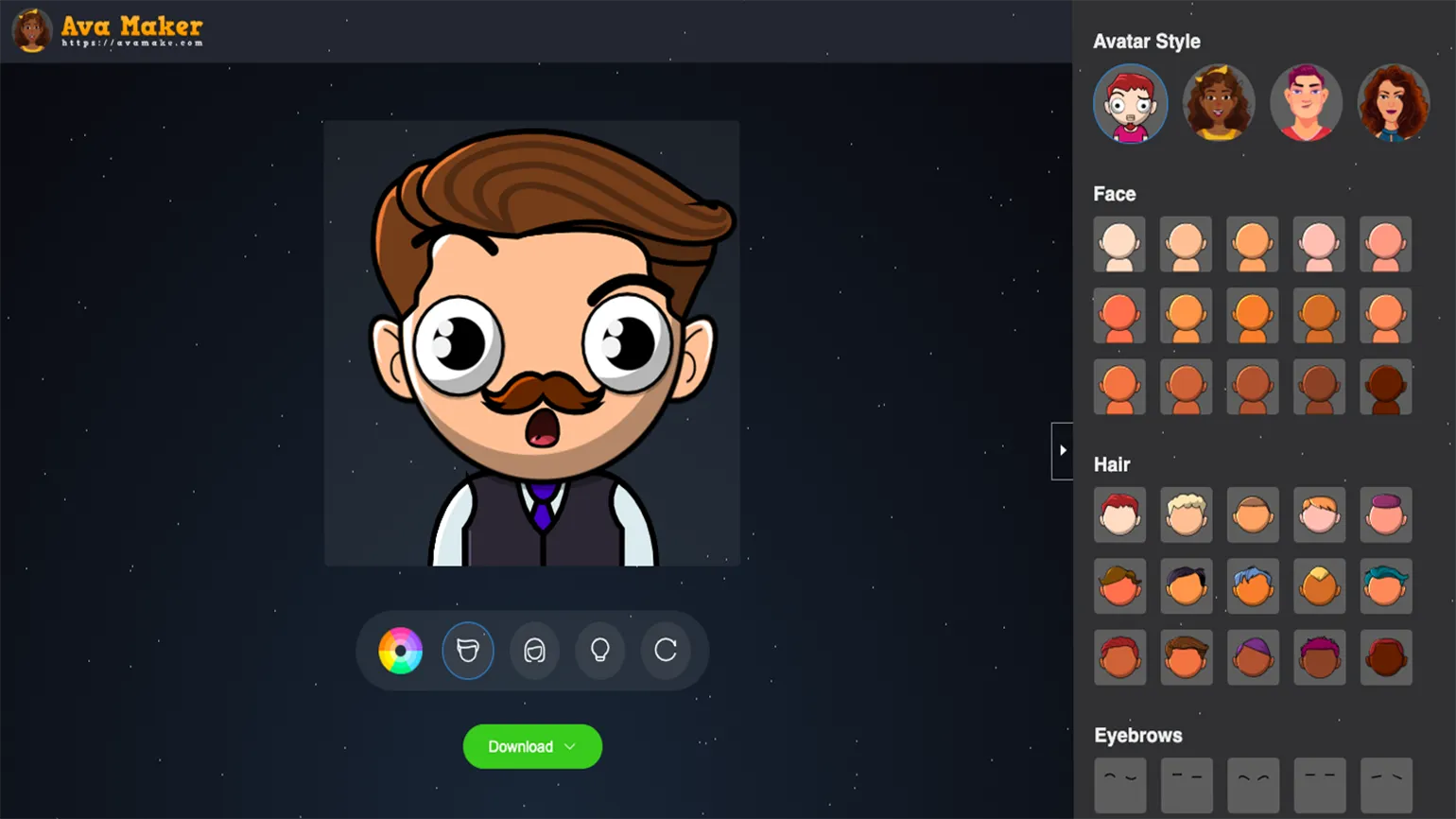The width and height of the screenshot is (1456, 819).
Task: Click the circular reset arrow icon
Action: pos(666,651)
